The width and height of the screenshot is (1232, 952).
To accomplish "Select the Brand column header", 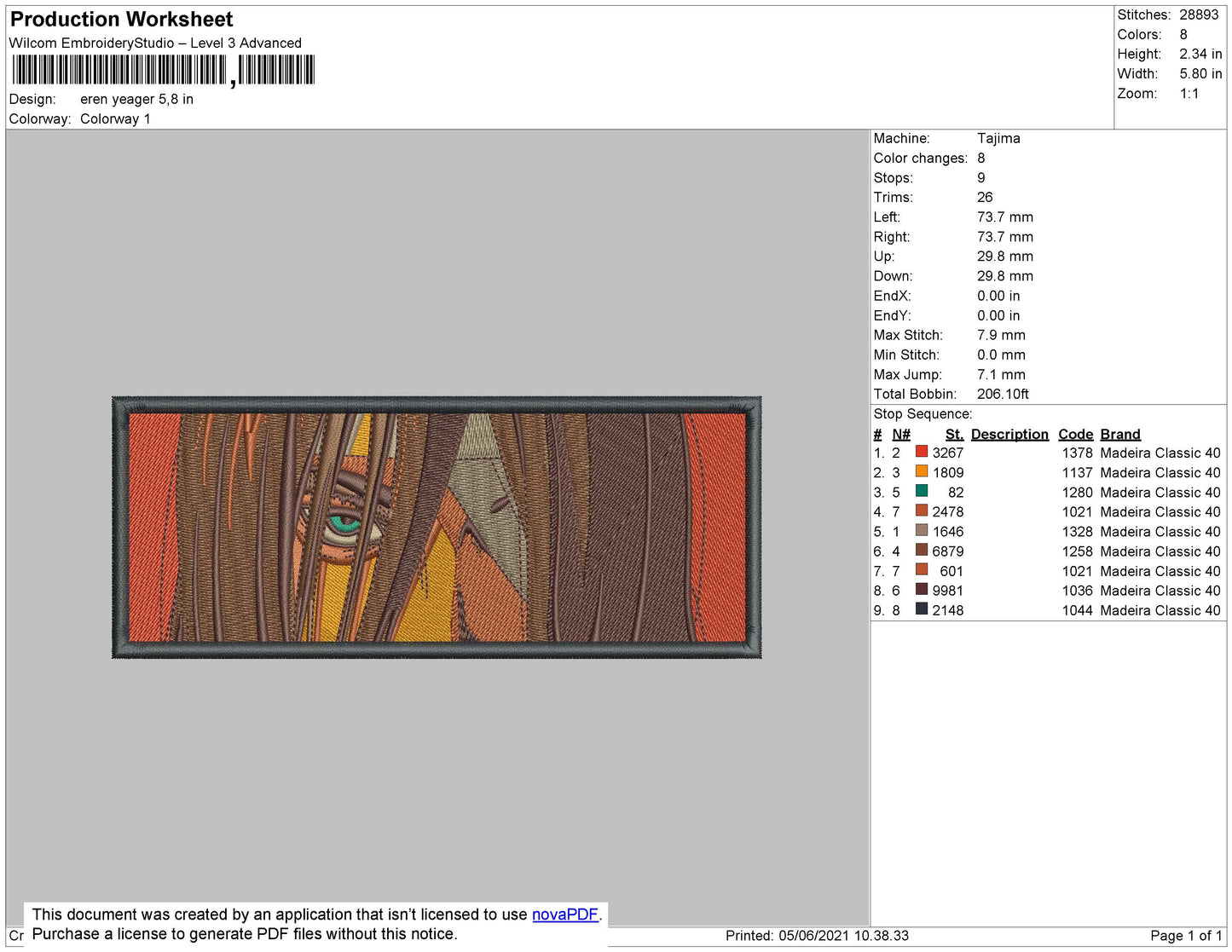I will point(1120,434).
